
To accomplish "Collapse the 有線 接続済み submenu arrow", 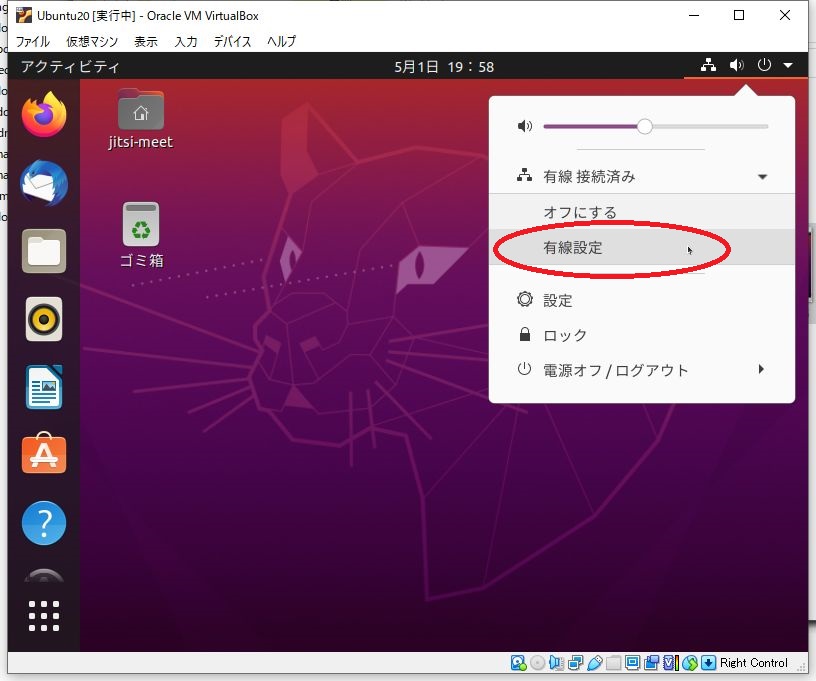I will pos(762,177).
